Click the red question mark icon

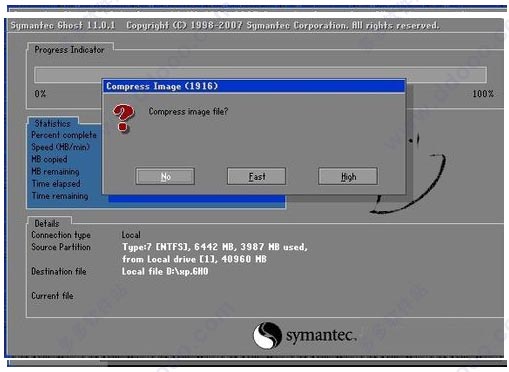tap(124, 118)
